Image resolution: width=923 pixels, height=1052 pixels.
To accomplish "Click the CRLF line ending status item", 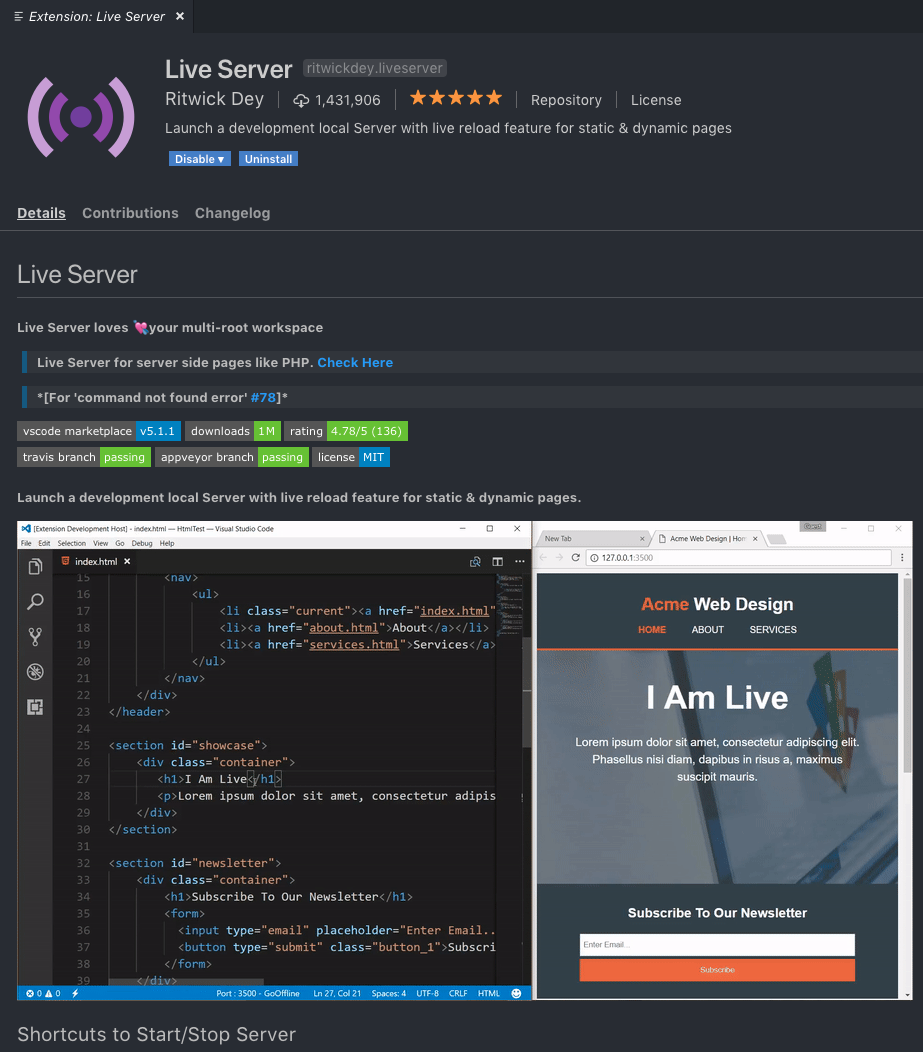I will [458, 993].
